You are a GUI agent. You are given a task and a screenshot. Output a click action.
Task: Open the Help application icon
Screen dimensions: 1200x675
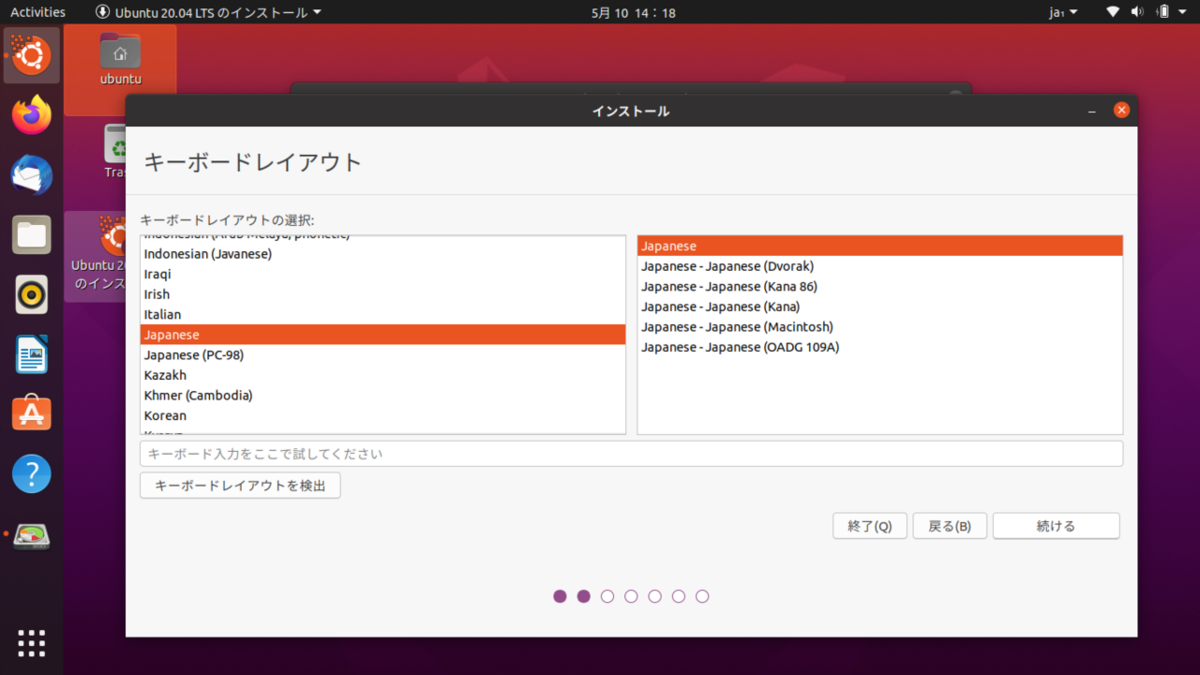[x=31, y=473]
